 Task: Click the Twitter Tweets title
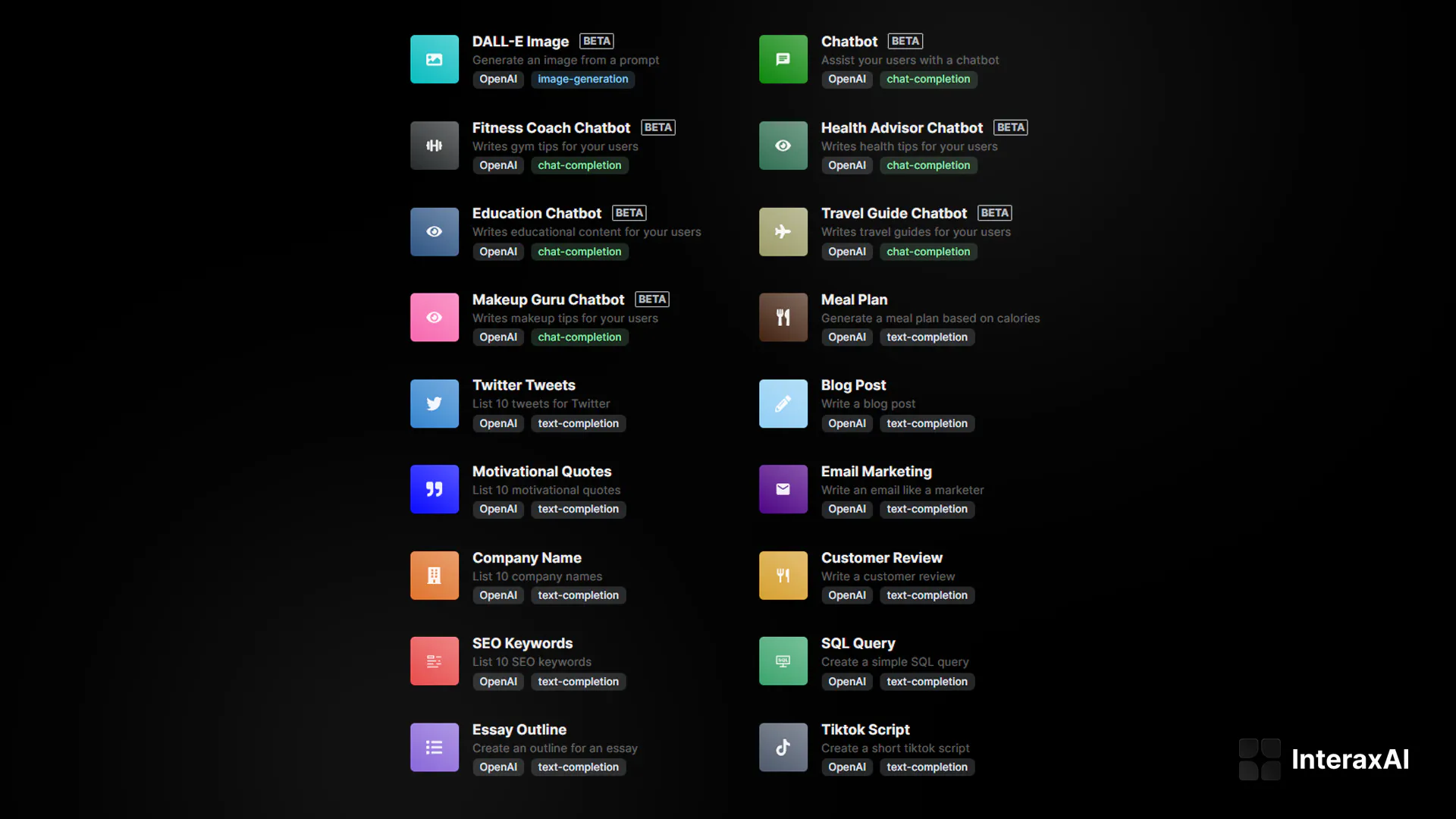(524, 386)
